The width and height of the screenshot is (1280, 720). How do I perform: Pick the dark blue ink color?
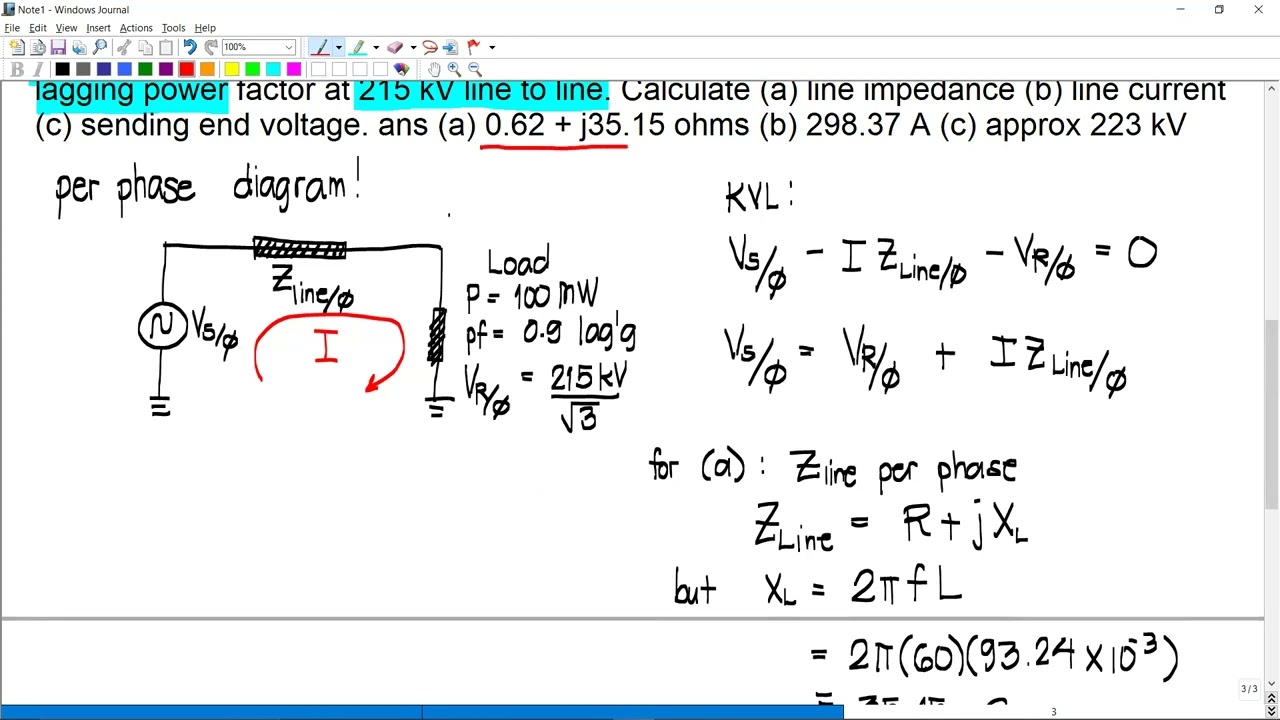104,69
